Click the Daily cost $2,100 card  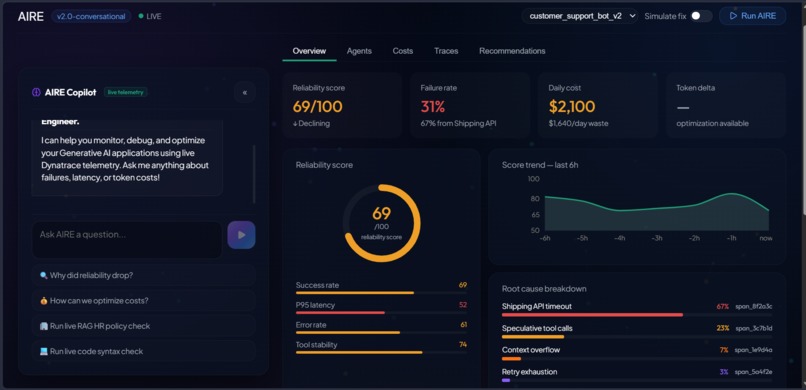click(x=598, y=105)
